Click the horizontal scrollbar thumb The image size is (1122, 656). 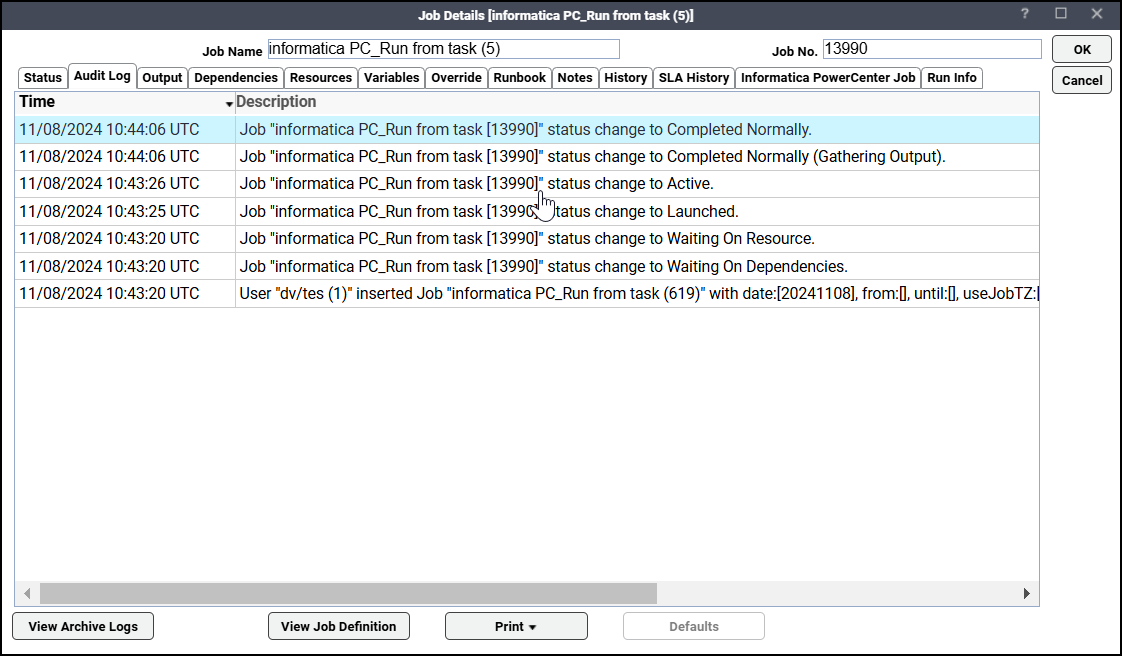coord(348,593)
